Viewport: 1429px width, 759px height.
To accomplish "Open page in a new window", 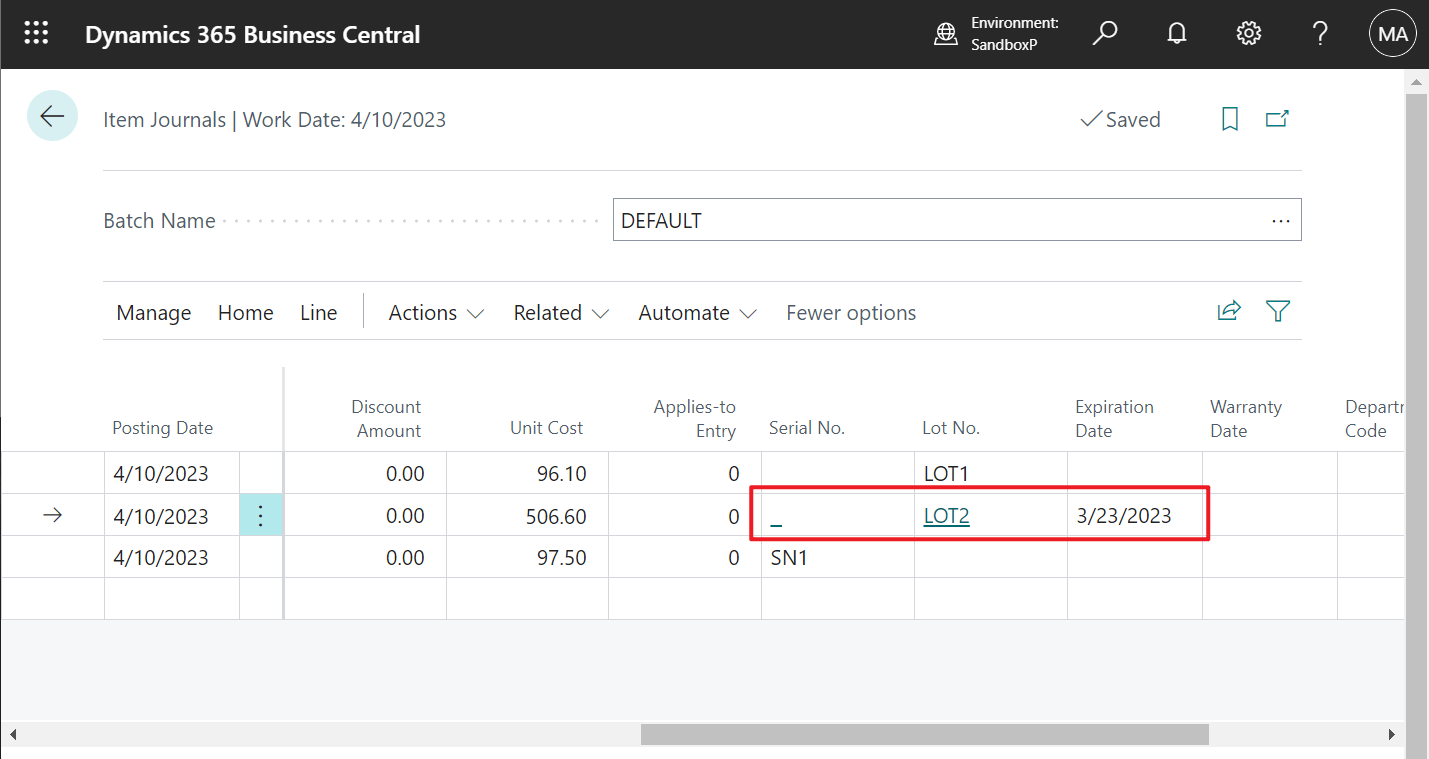I will [x=1276, y=118].
